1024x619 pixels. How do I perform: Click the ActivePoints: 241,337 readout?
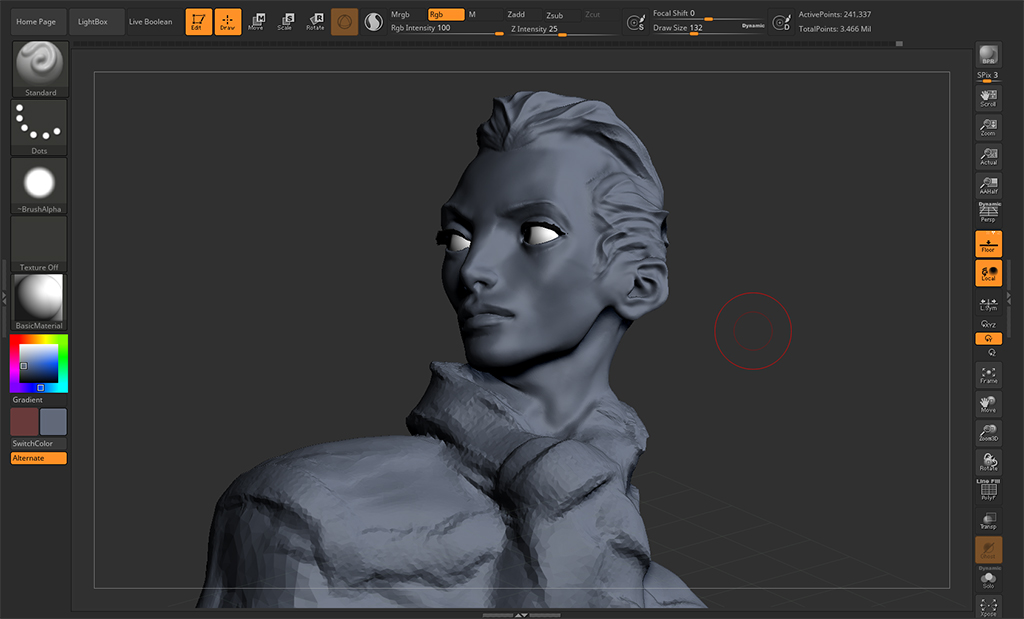835,14
